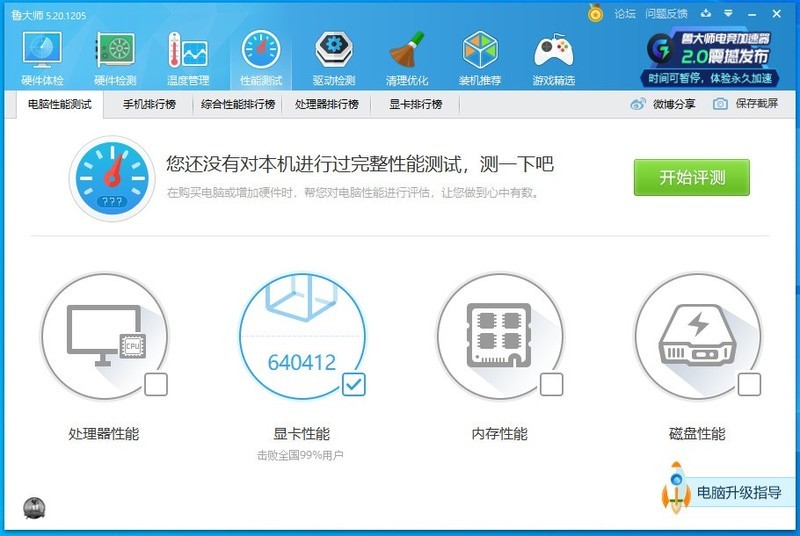Enable the 内存性能 checkbox
Image resolution: width=800 pixels, height=536 pixels.
pyautogui.click(x=552, y=385)
